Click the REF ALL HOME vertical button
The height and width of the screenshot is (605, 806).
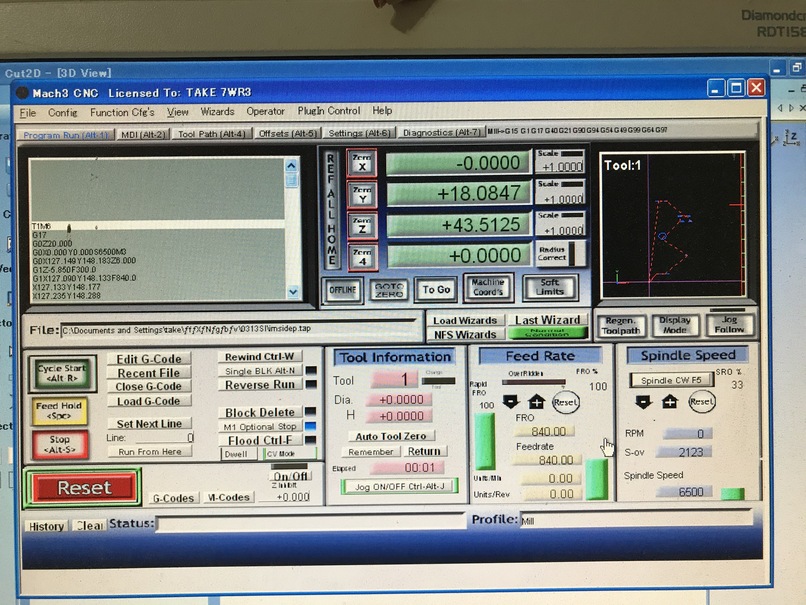click(x=331, y=209)
